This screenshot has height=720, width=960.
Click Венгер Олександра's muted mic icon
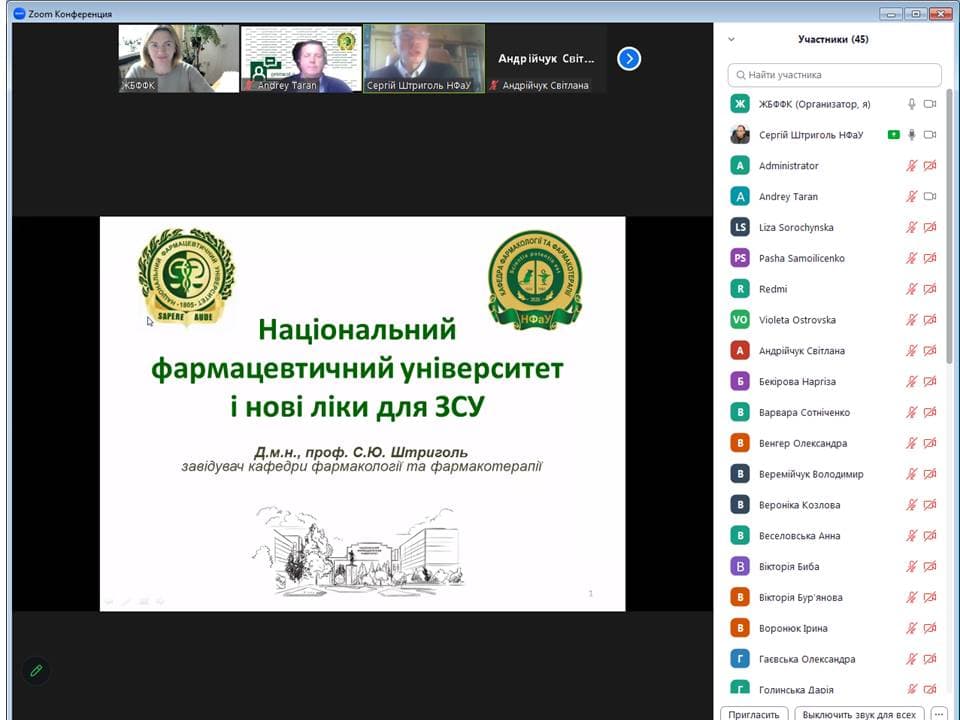(x=912, y=443)
